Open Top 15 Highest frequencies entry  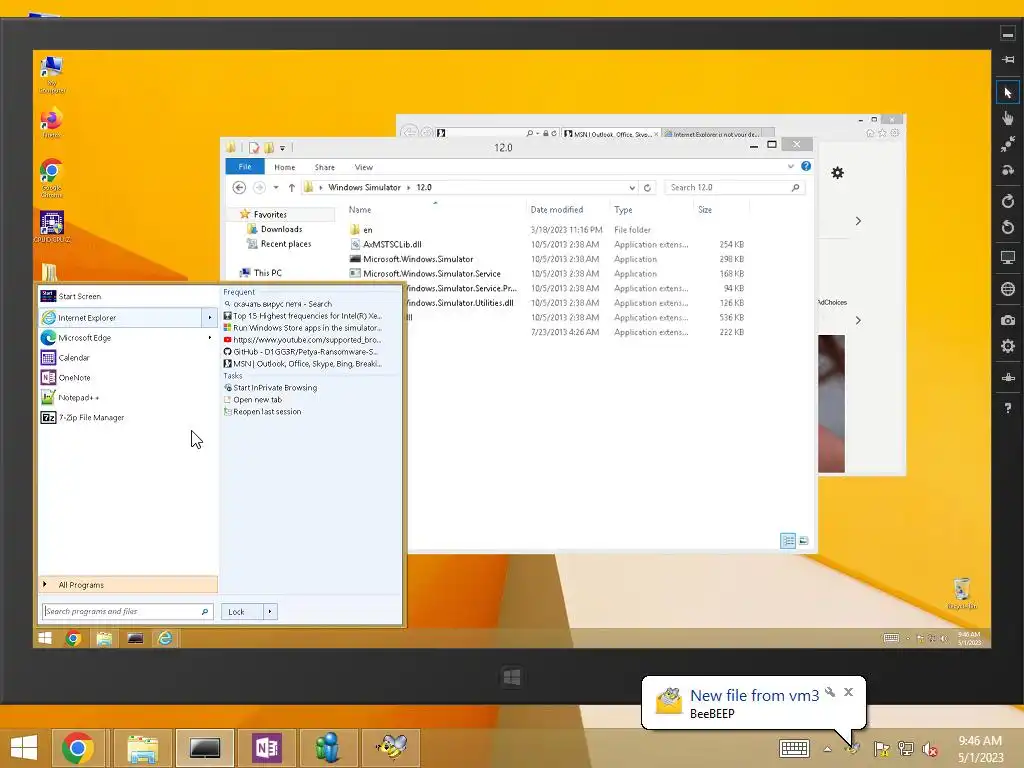pos(302,315)
